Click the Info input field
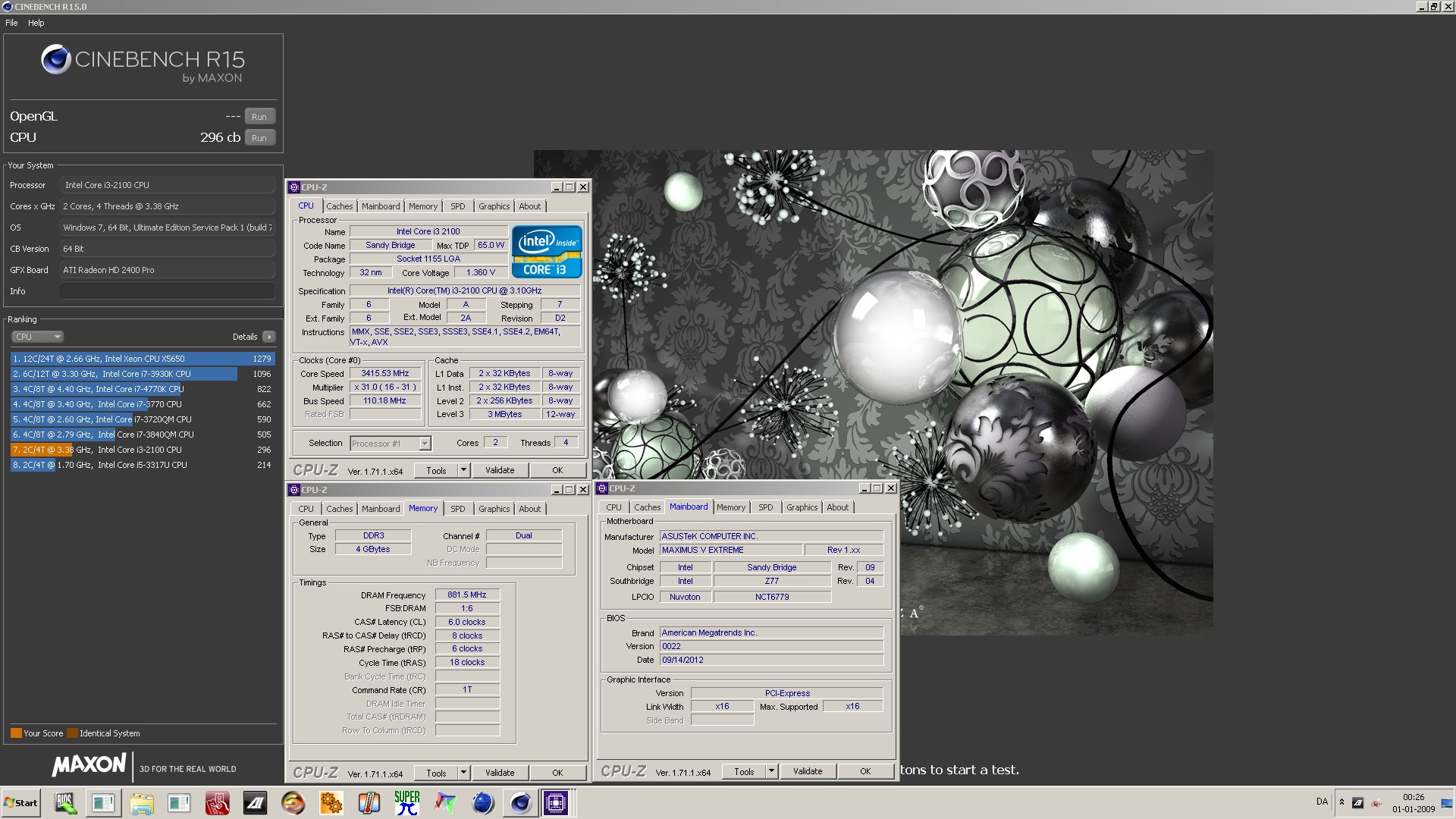The height and width of the screenshot is (819, 1456). click(x=168, y=291)
